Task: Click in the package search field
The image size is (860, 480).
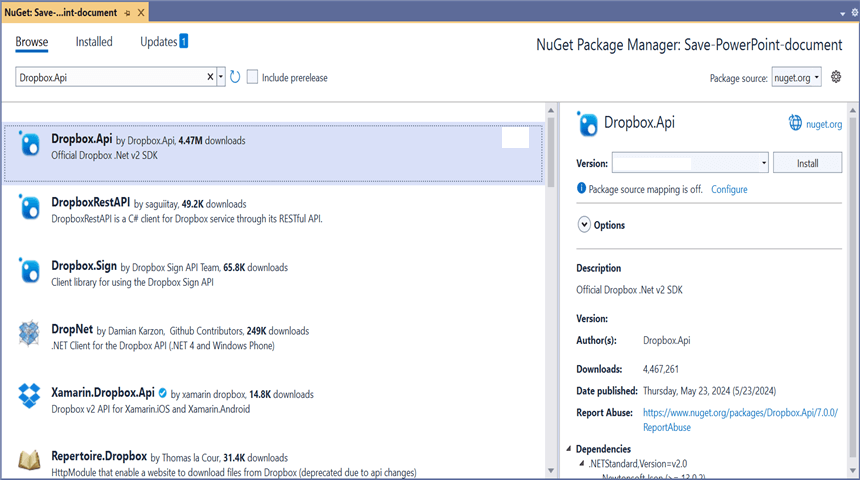Action: (111, 77)
